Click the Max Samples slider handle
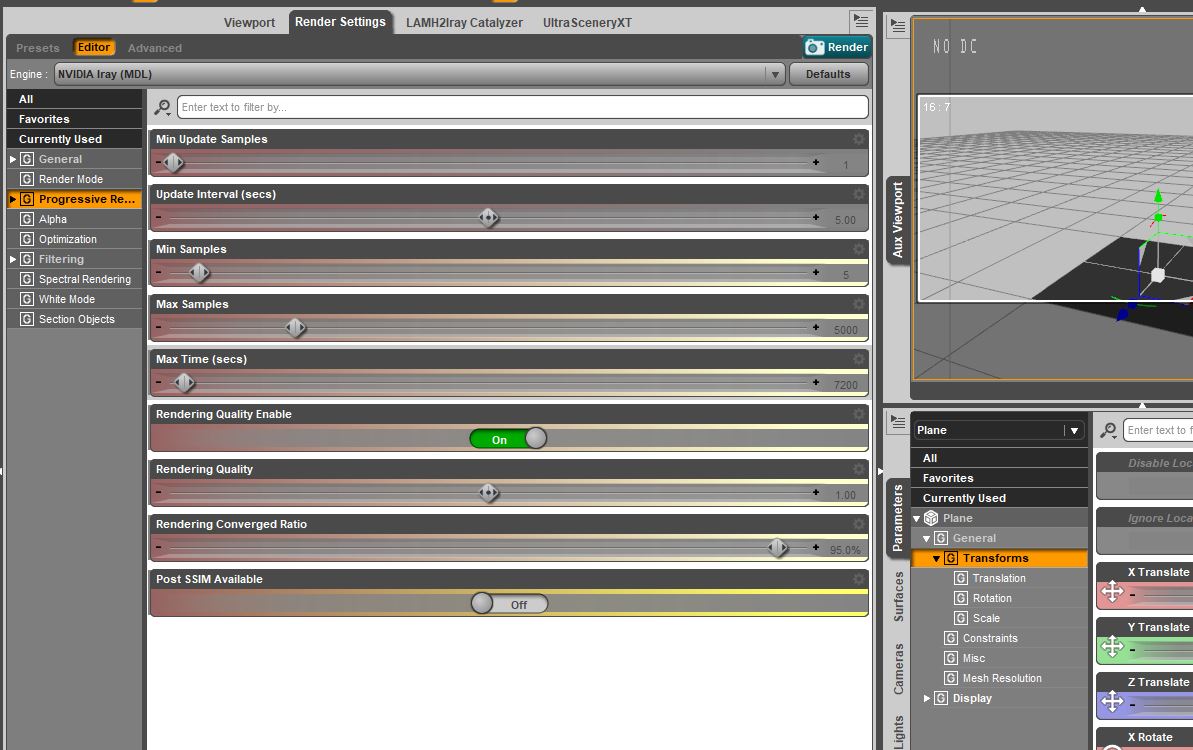This screenshot has width=1193, height=750. click(295, 328)
